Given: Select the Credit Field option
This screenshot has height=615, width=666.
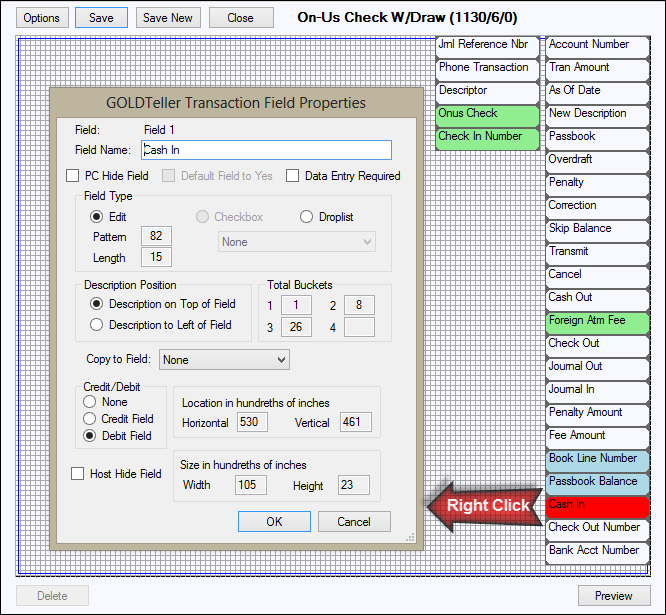Looking at the screenshot, I should click(x=89, y=418).
